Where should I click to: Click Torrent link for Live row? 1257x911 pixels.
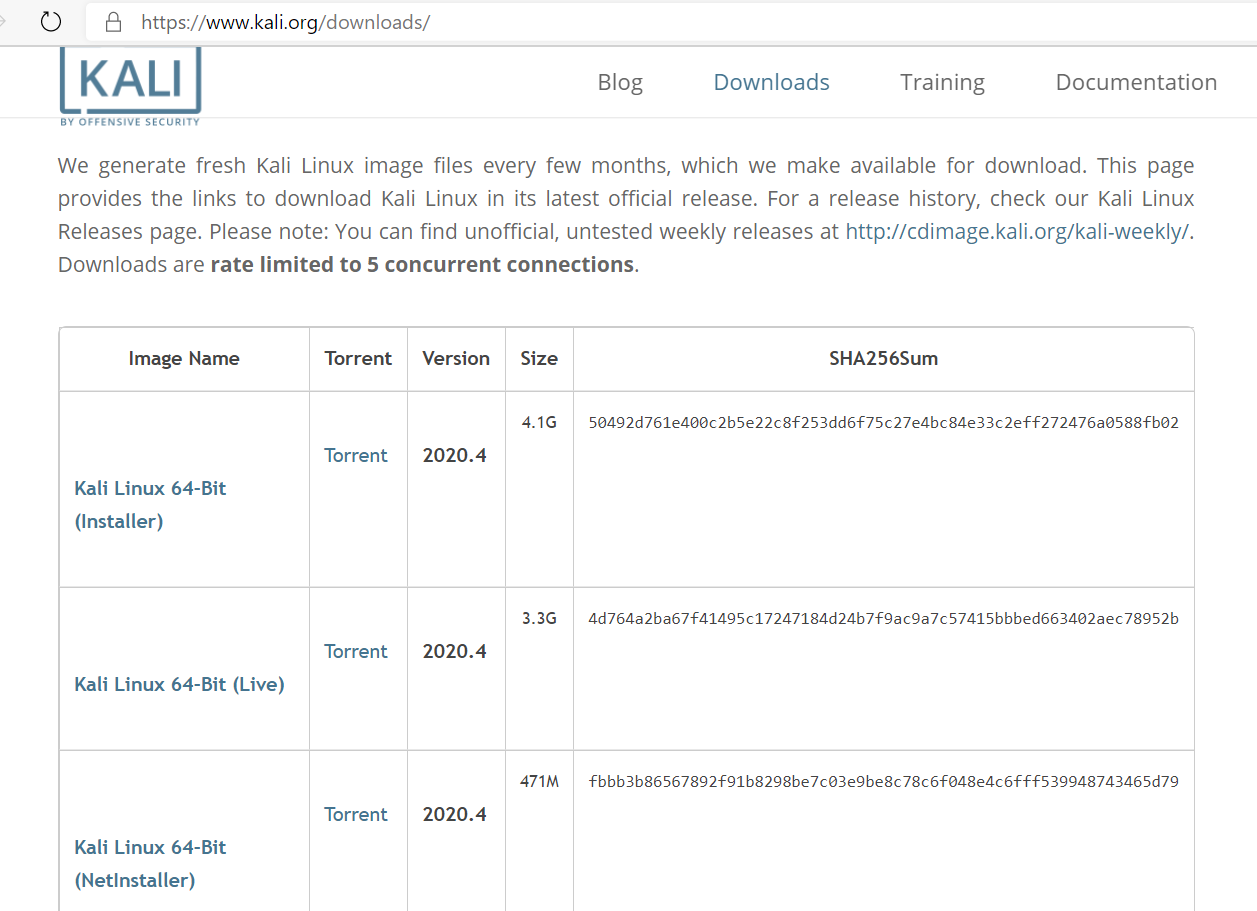[x=355, y=651]
